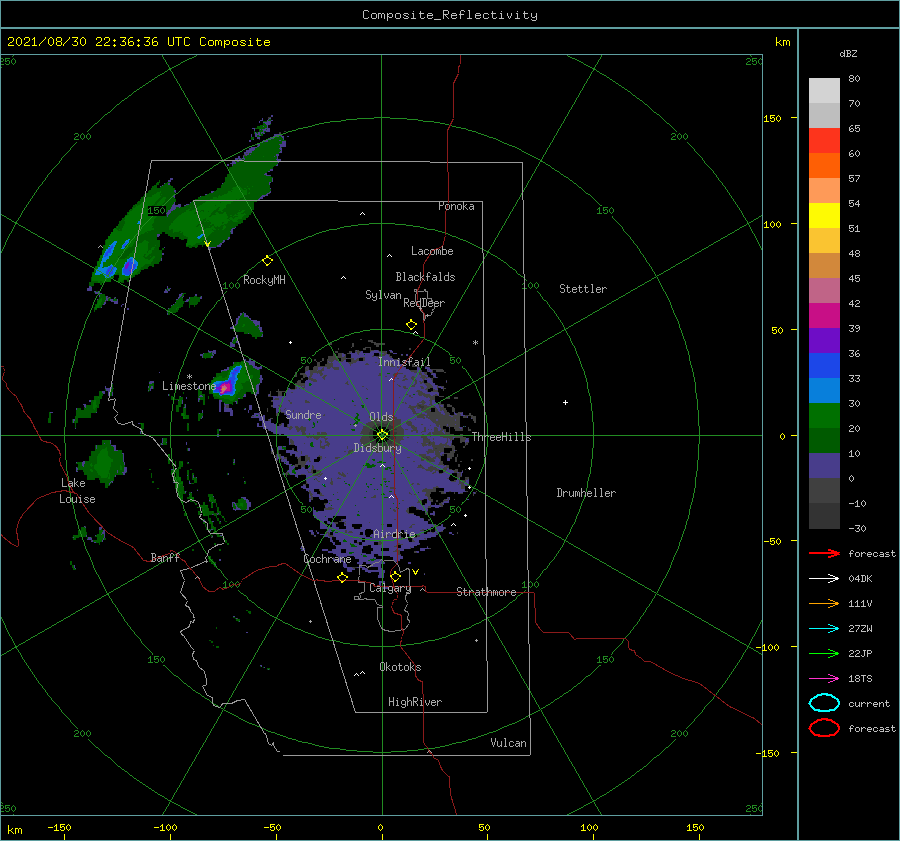Click the Banff town label
The width and height of the screenshot is (900, 841).
(165, 557)
